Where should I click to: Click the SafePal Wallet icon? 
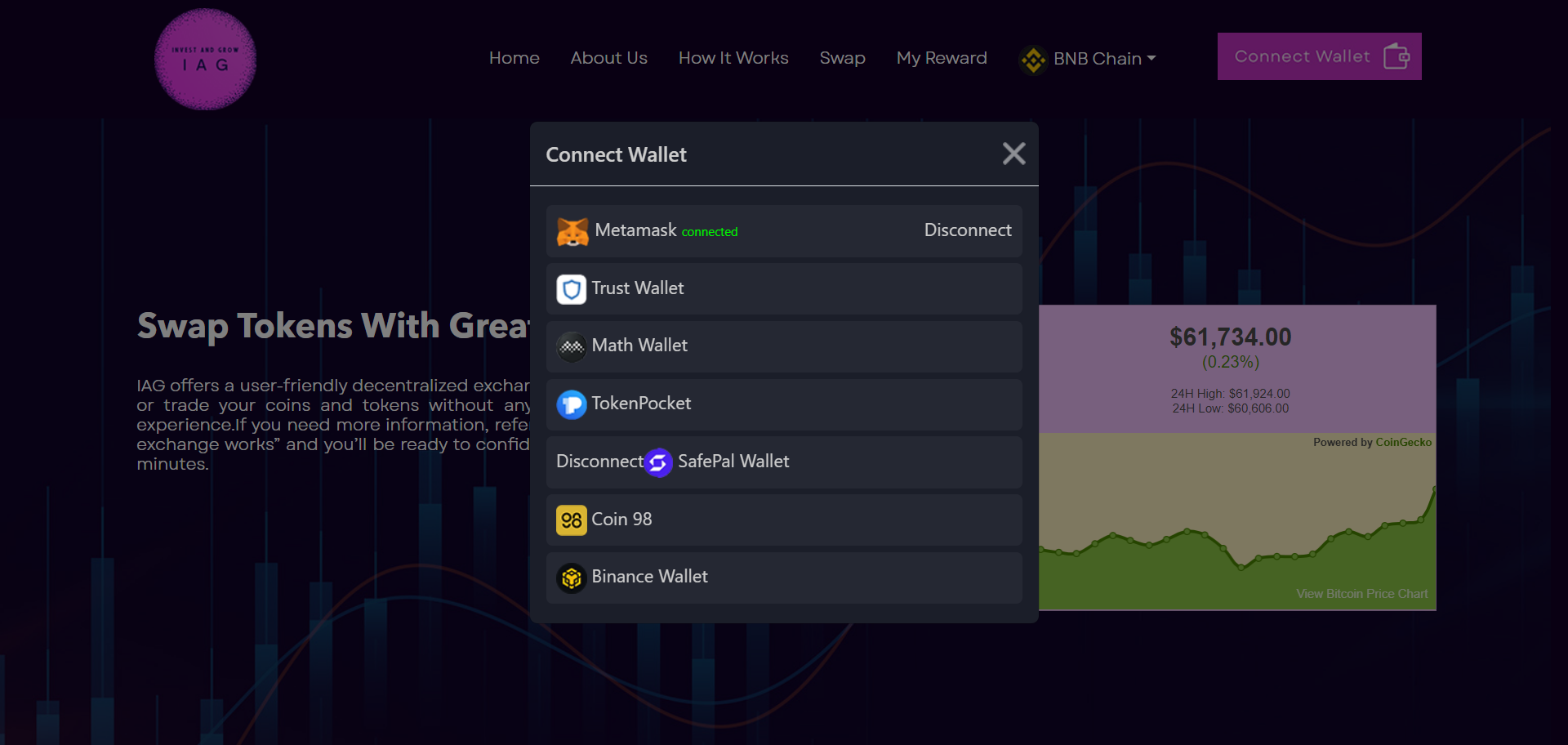tap(658, 462)
